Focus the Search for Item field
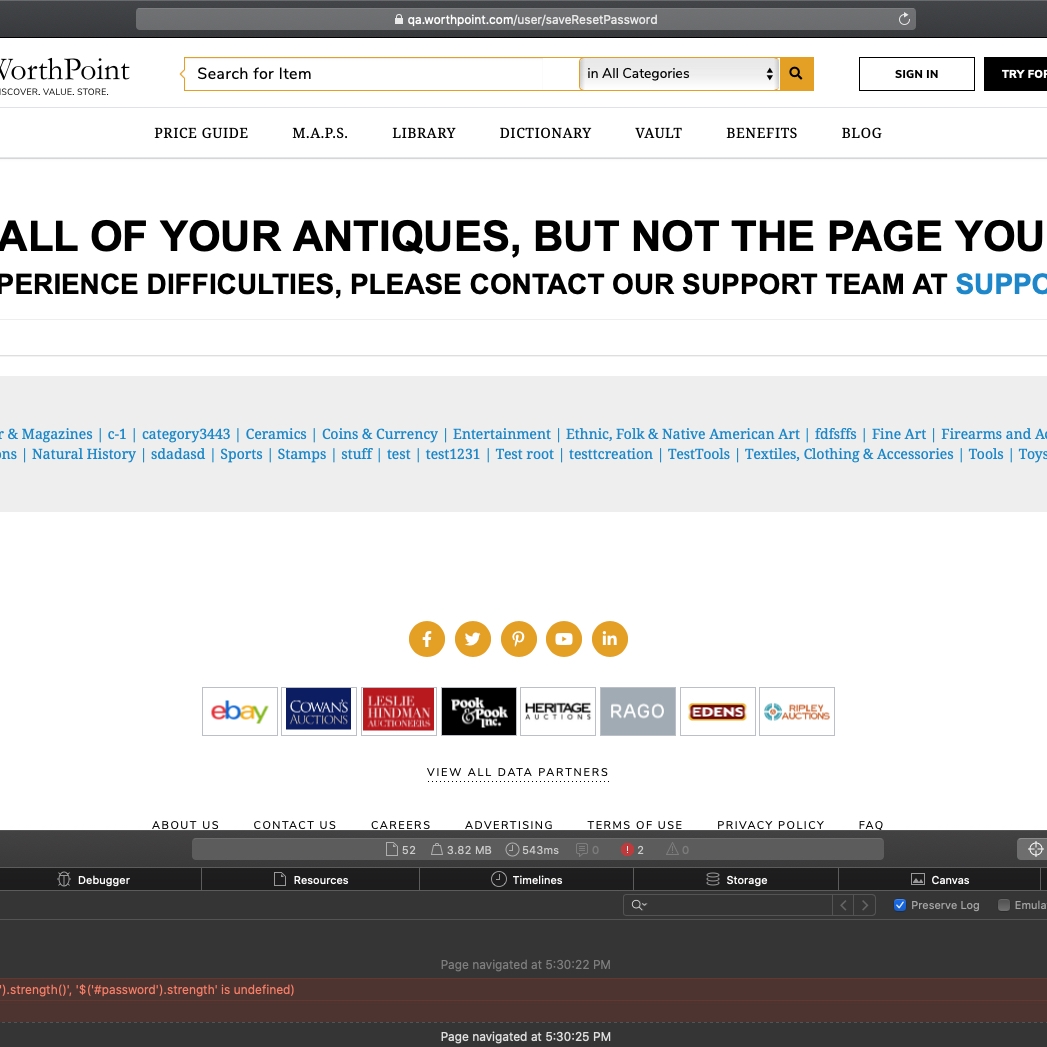This screenshot has width=1047, height=1047. 381,73
